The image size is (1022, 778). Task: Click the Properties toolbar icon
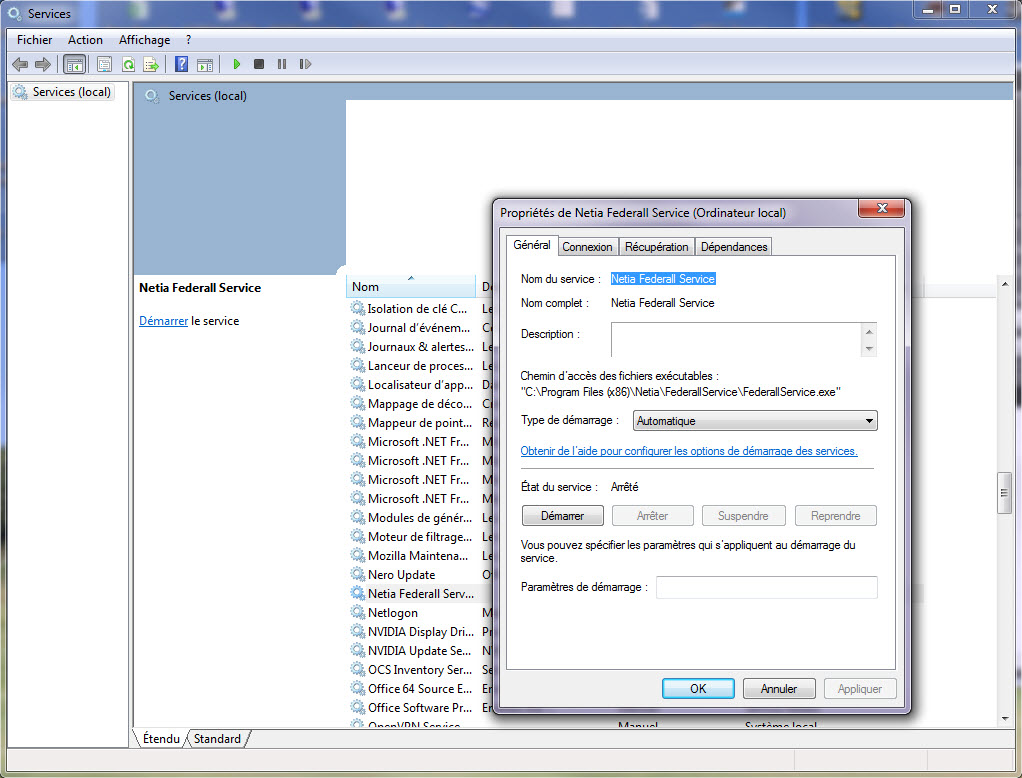click(x=104, y=65)
